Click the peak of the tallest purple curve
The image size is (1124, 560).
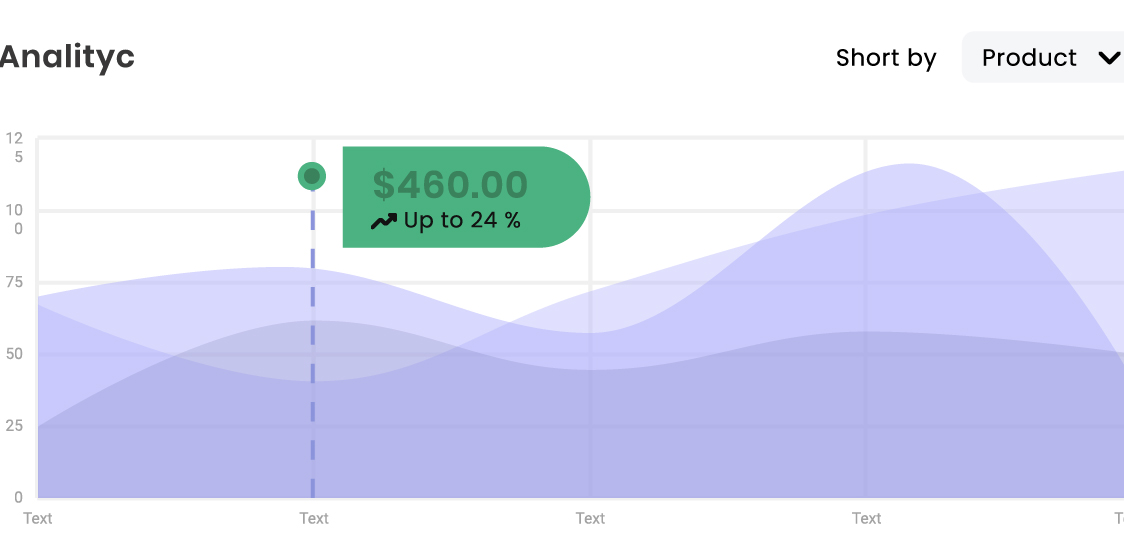click(908, 165)
